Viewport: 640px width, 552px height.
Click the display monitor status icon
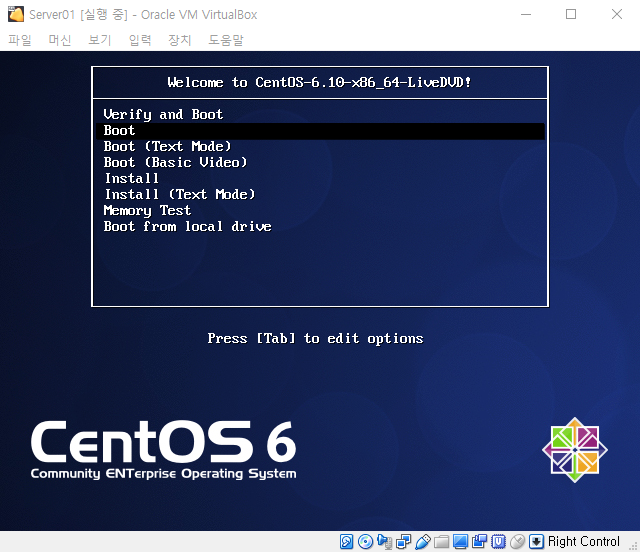(x=460, y=542)
